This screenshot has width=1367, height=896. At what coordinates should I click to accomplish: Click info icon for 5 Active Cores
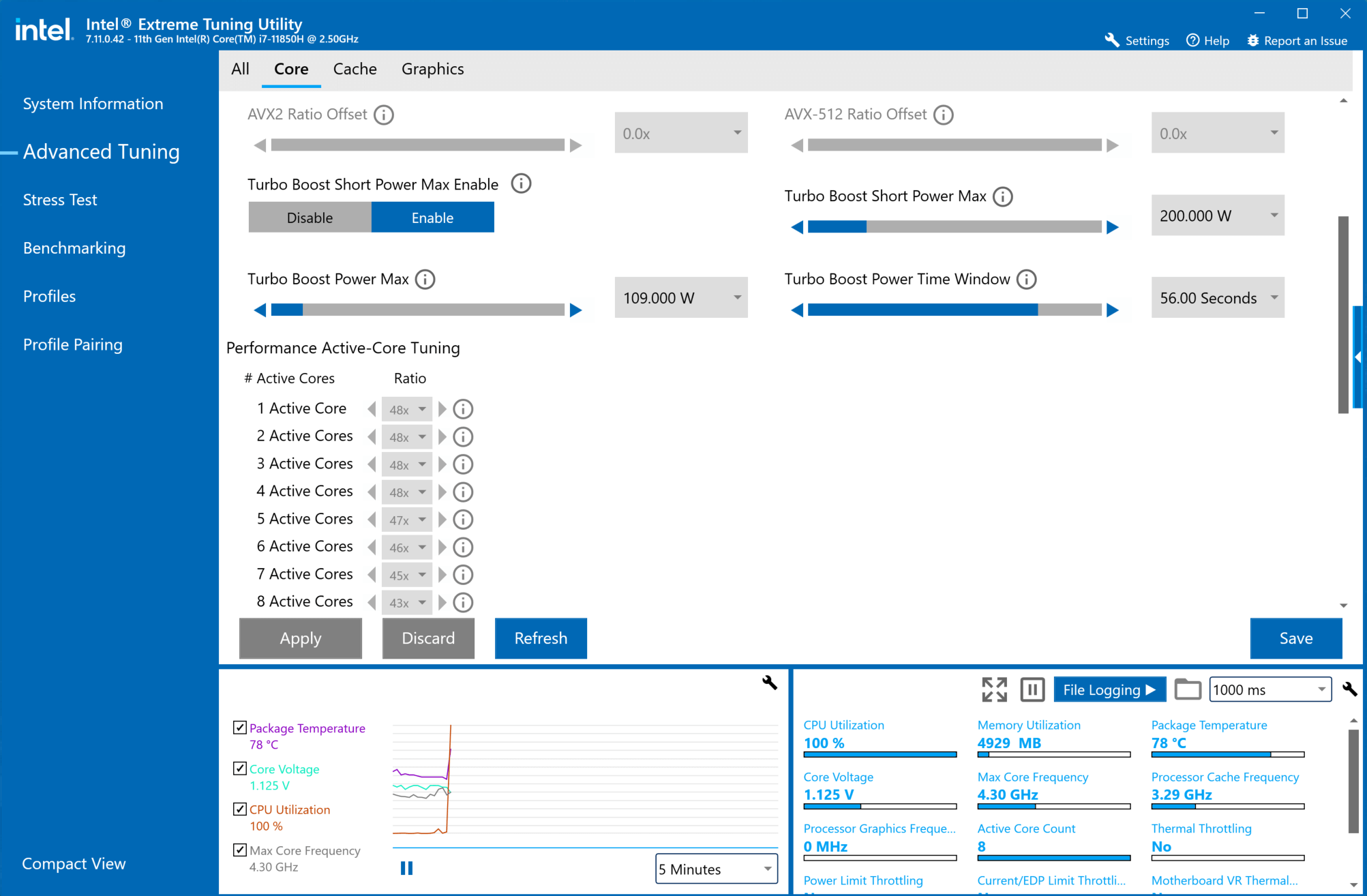pos(463,520)
